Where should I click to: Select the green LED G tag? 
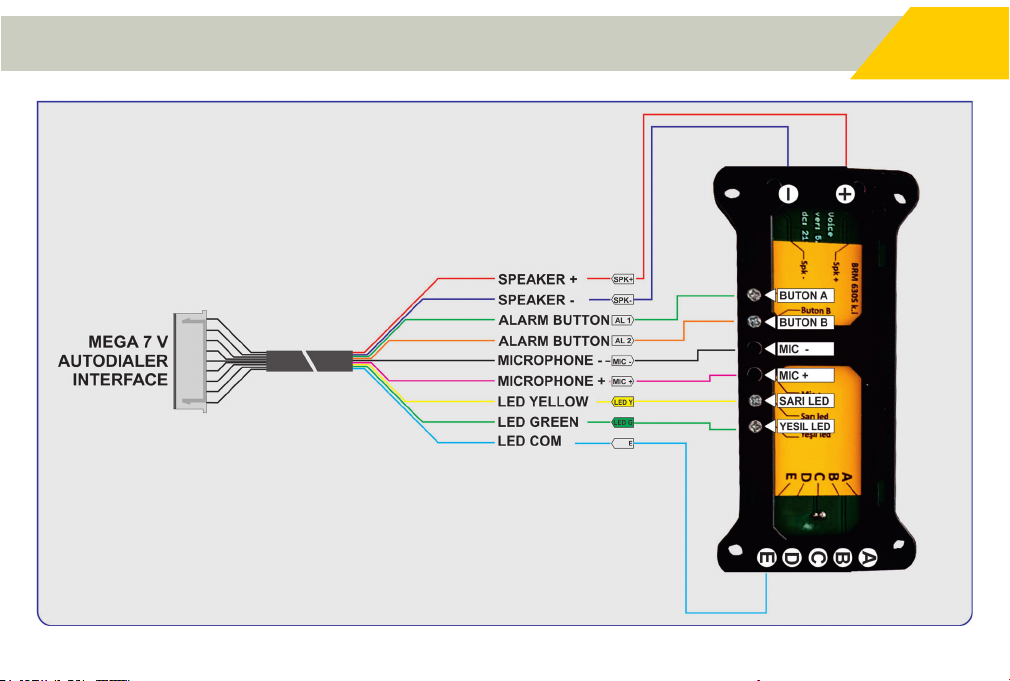coord(623,423)
